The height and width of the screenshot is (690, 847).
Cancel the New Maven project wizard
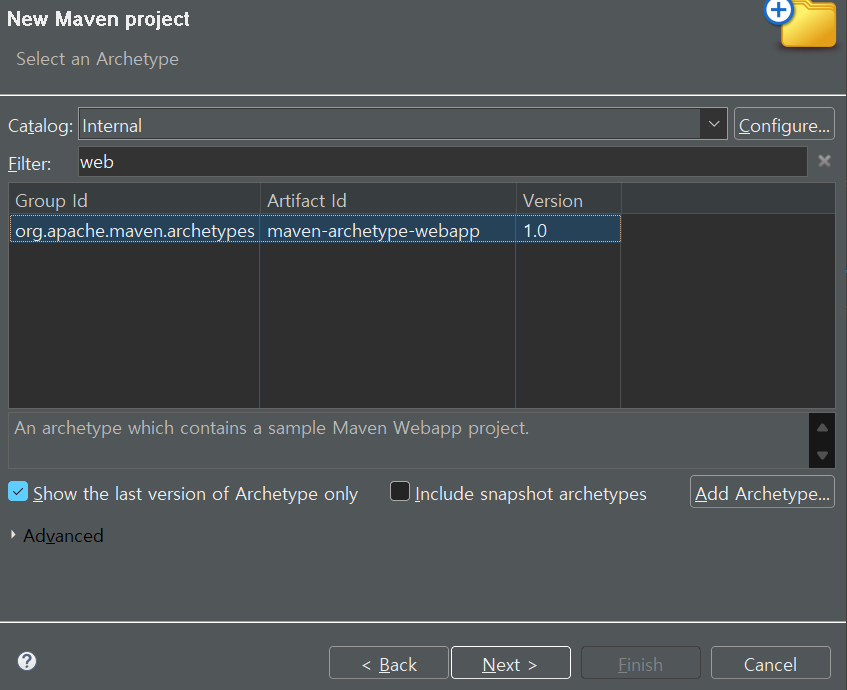(x=771, y=662)
